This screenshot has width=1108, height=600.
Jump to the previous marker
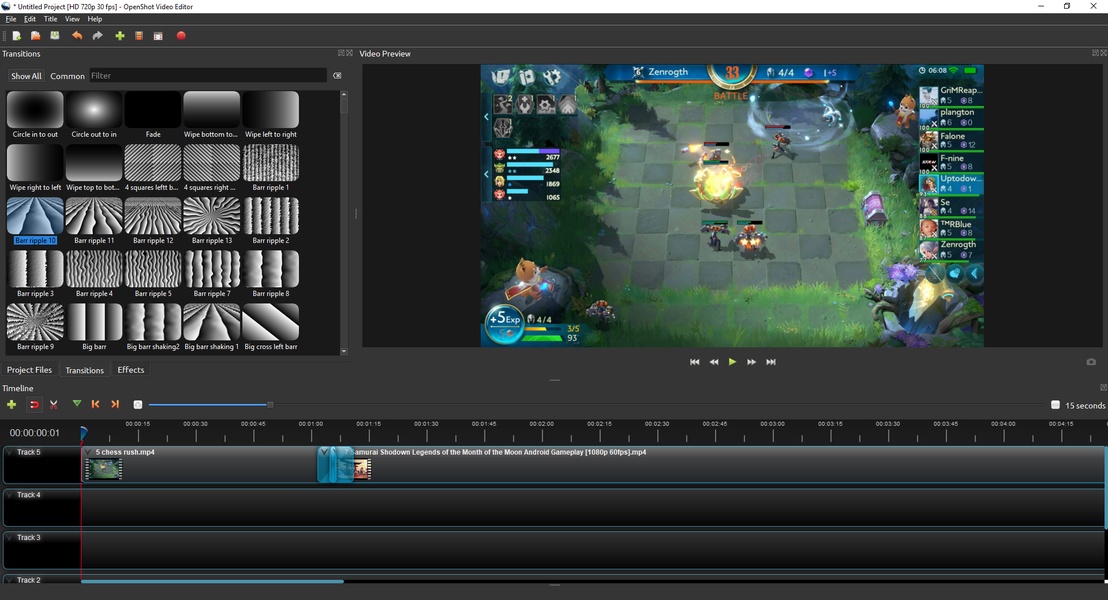[96, 404]
